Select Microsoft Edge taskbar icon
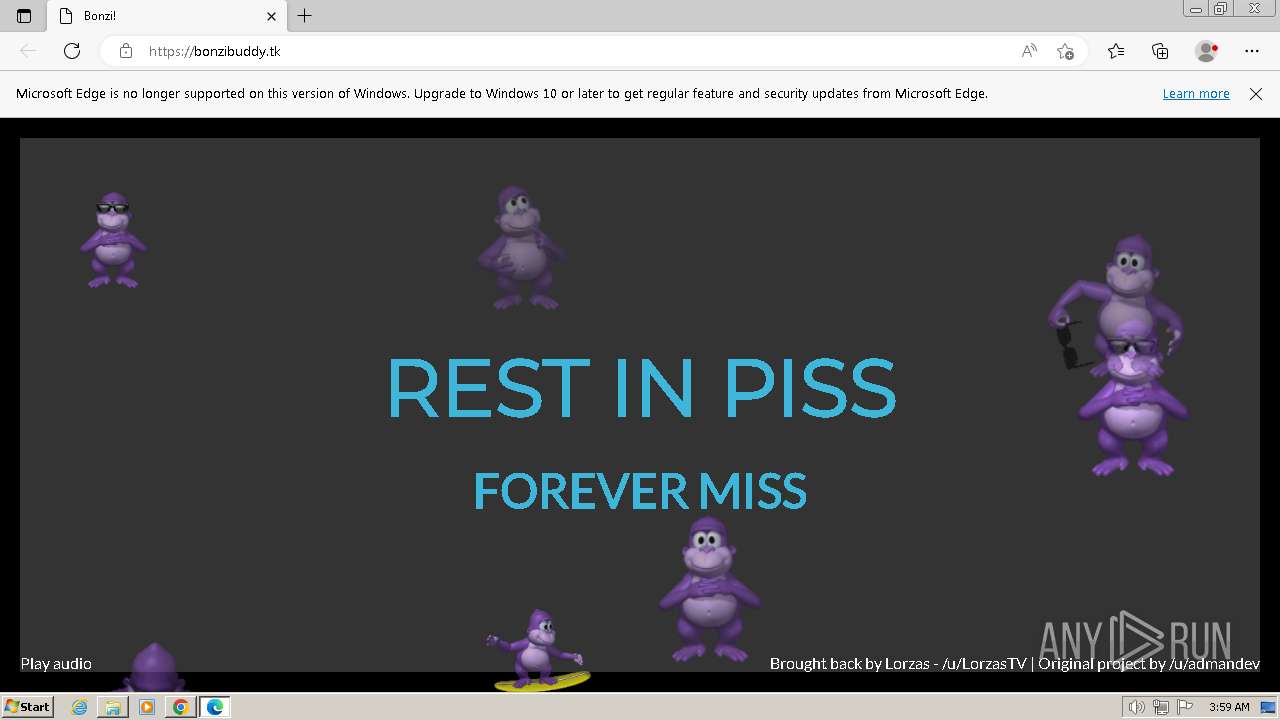 click(x=215, y=707)
